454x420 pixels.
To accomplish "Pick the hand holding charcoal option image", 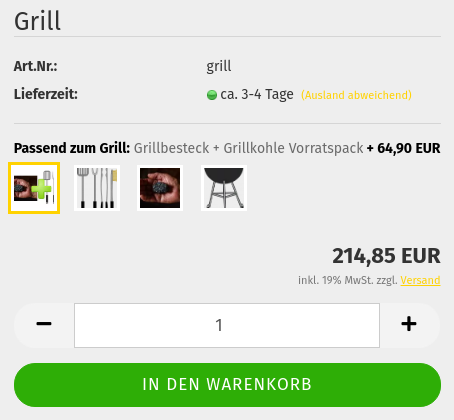I will (160, 188).
